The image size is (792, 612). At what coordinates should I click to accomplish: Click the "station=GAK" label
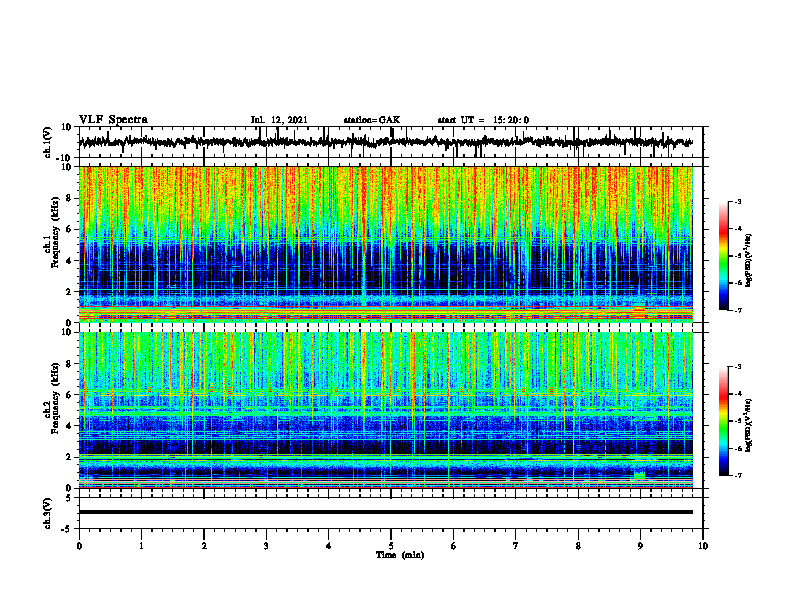[x=372, y=120]
